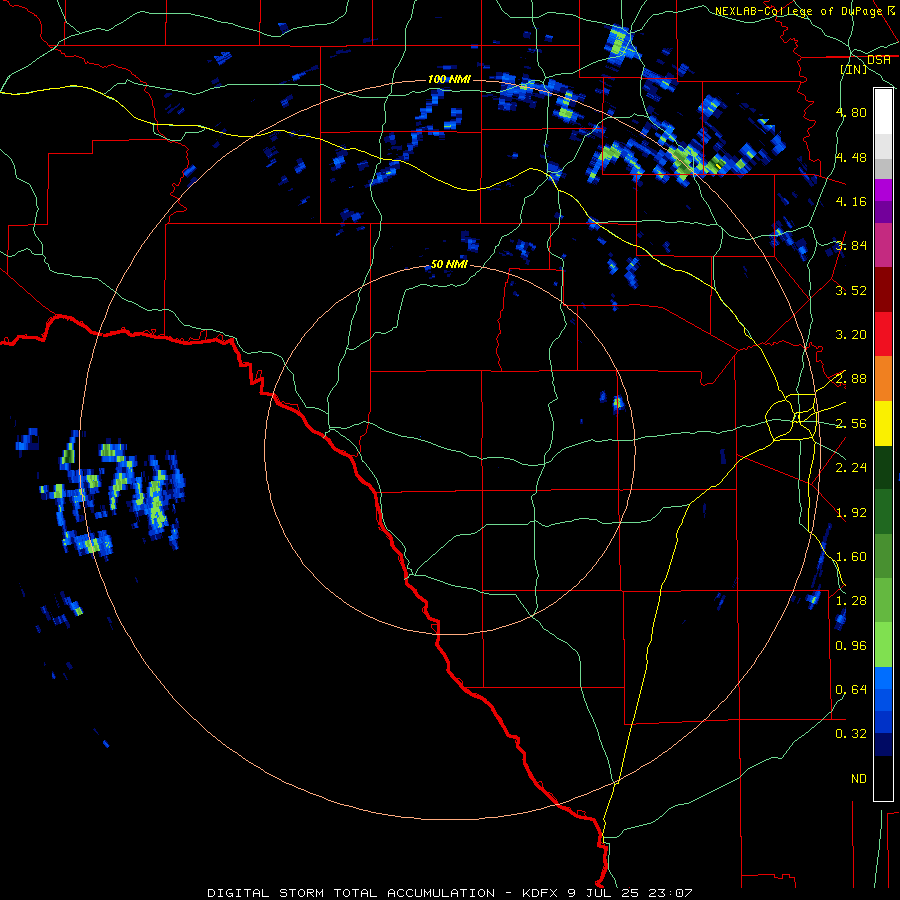Click the DSA product label
900x900 pixels.
[x=878, y=60]
